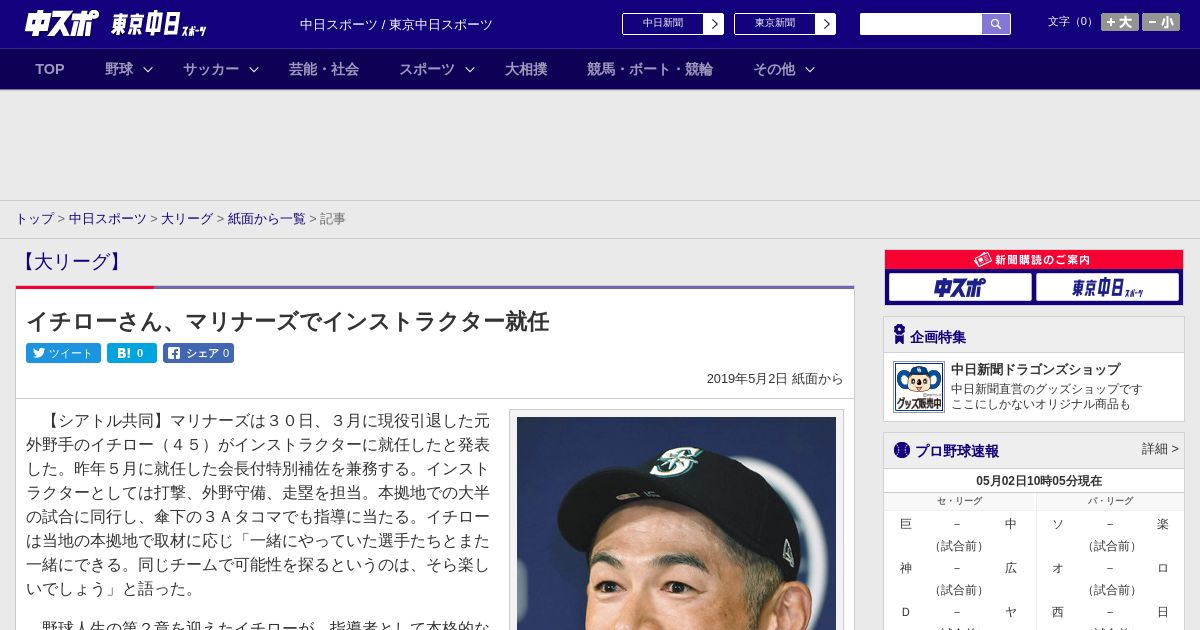Open the サッカー navigation menu
The height and width of the screenshot is (630, 1200).
[x=211, y=69]
